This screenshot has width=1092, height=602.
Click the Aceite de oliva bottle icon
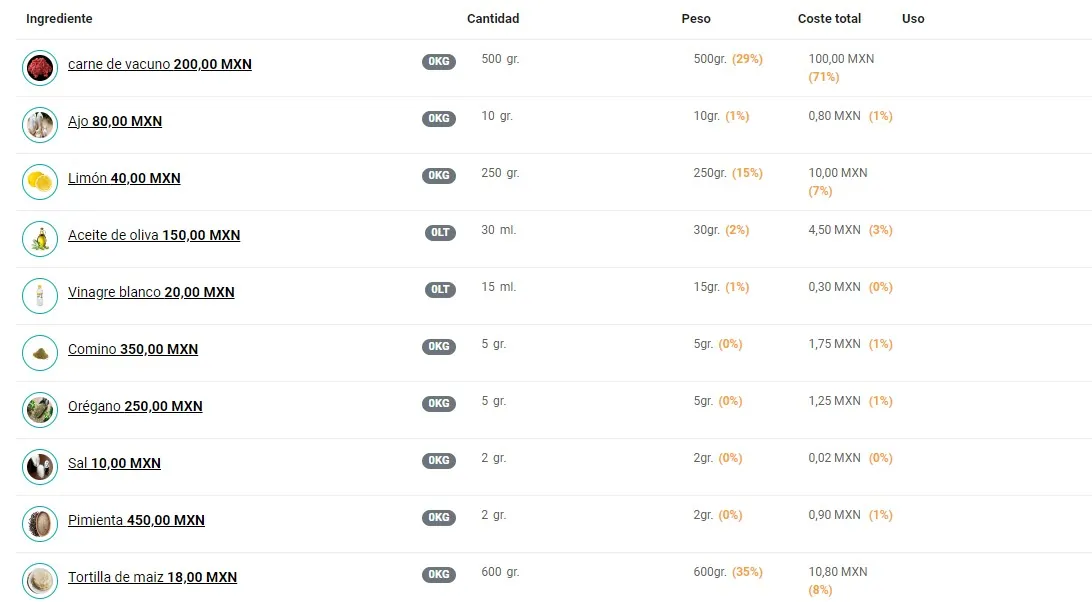[40, 239]
